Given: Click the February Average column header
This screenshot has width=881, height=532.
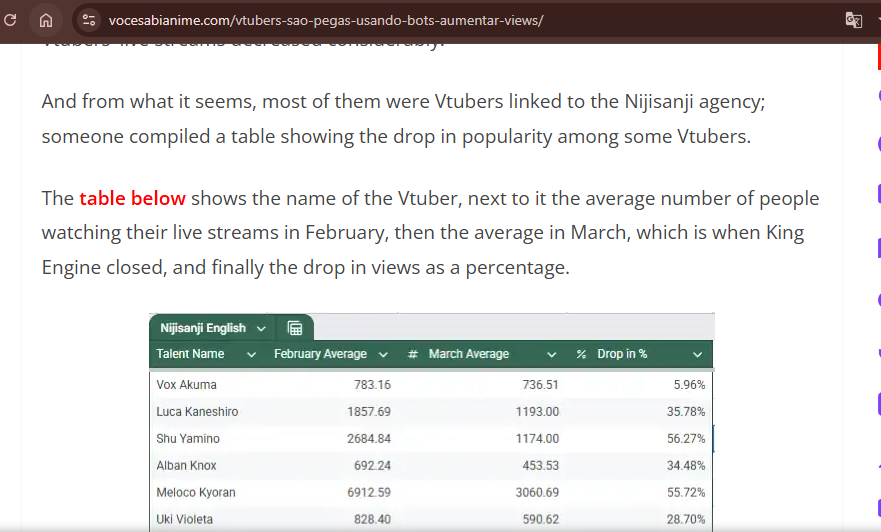Looking at the screenshot, I should coord(320,354).
